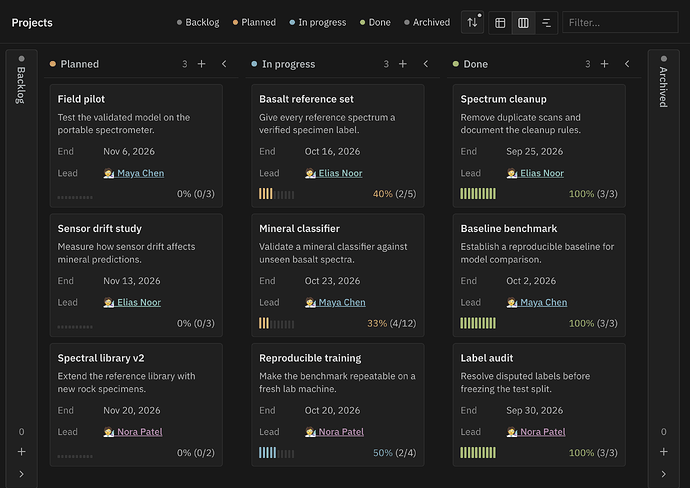
Task: Open the Baseline benchmark card title
Action: (509, 228)
